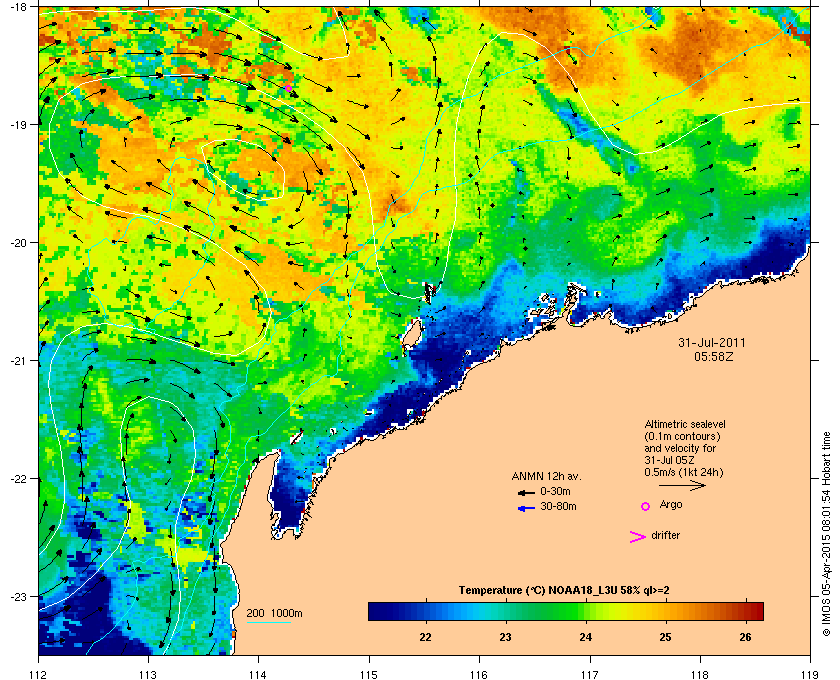Screen dimensions: 840x680
Task: Click the 'Altimetric sealevel' legend text
Action: [x=685, y=424]
